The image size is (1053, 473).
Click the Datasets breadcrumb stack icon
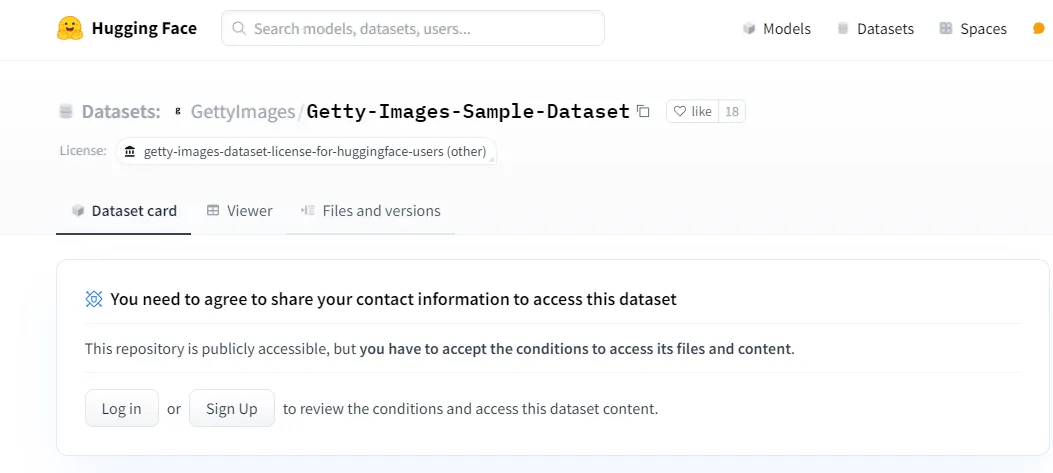pos(66,111)
